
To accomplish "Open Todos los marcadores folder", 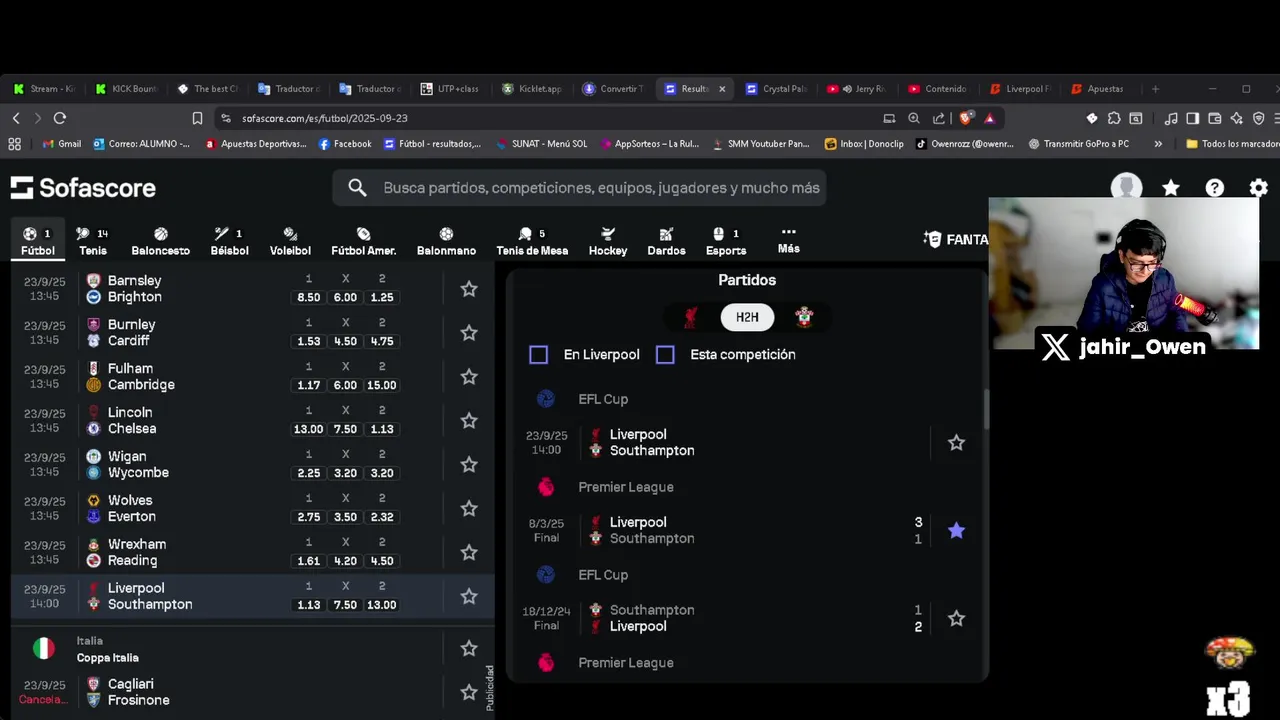I will click(x=1232, y=144).
